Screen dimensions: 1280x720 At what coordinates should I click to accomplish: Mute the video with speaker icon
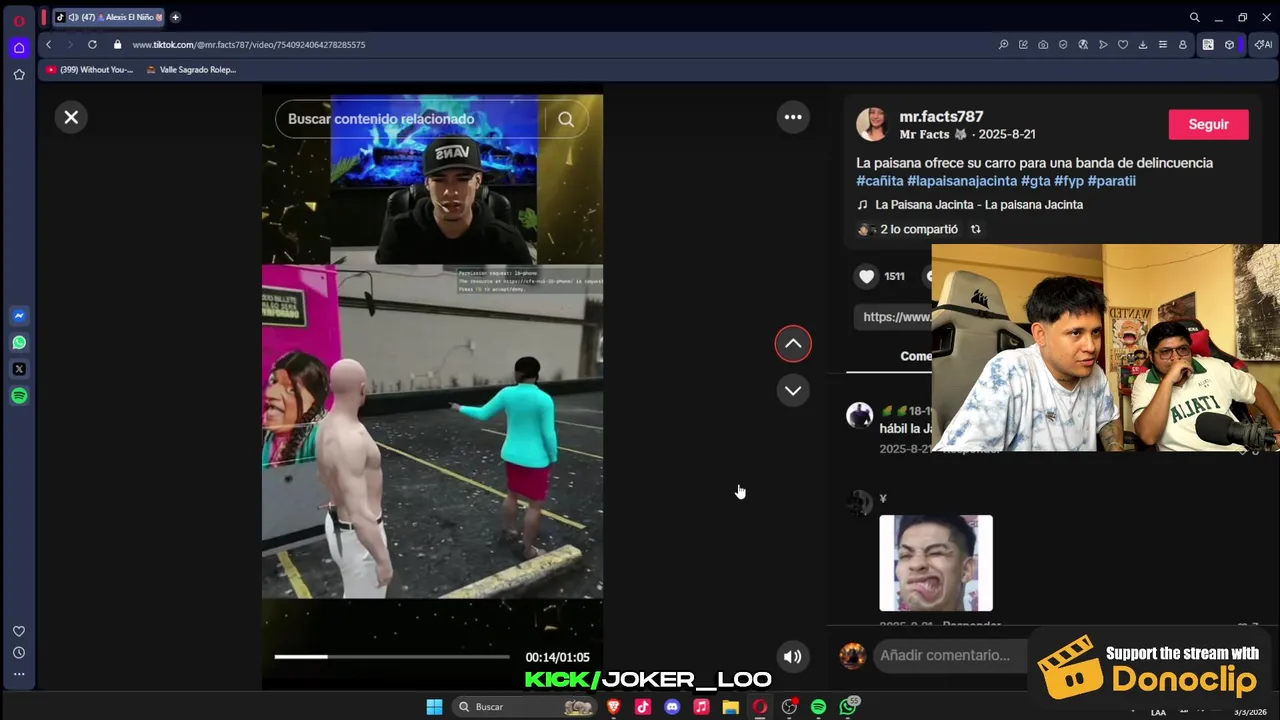pyautogui.click(x=792, y=657)
